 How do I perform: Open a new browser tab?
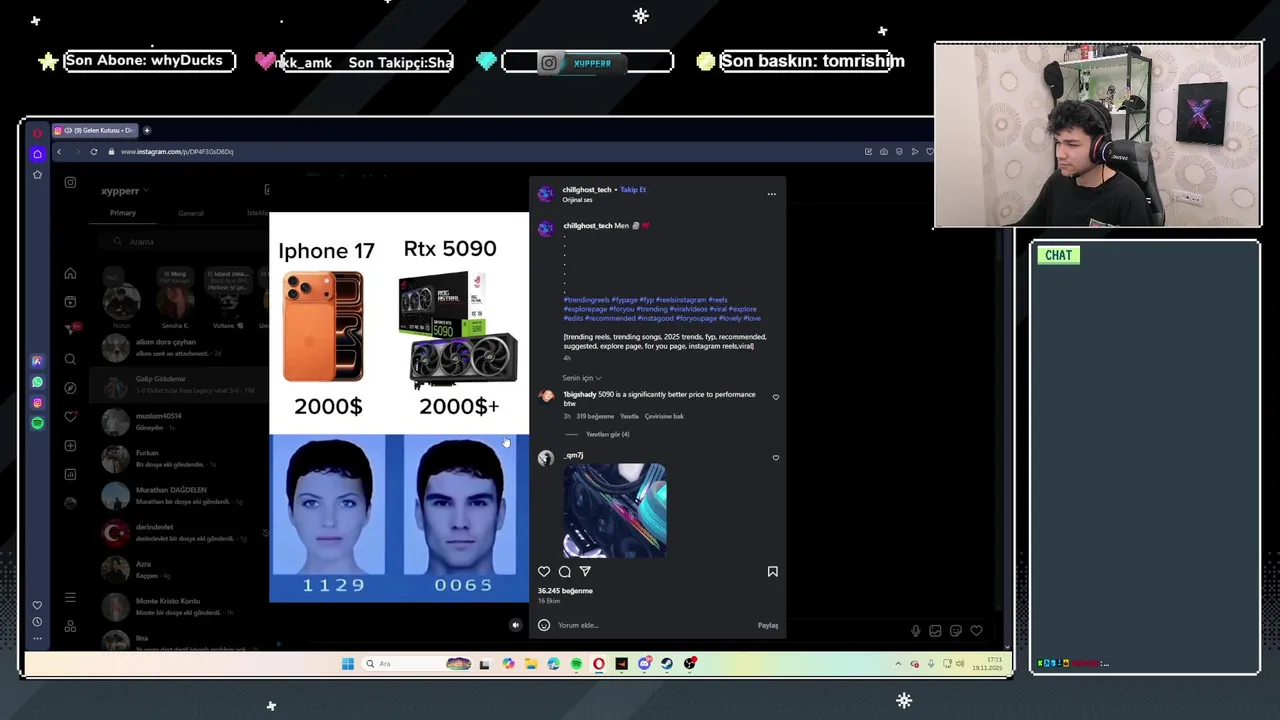click(146, 130)
